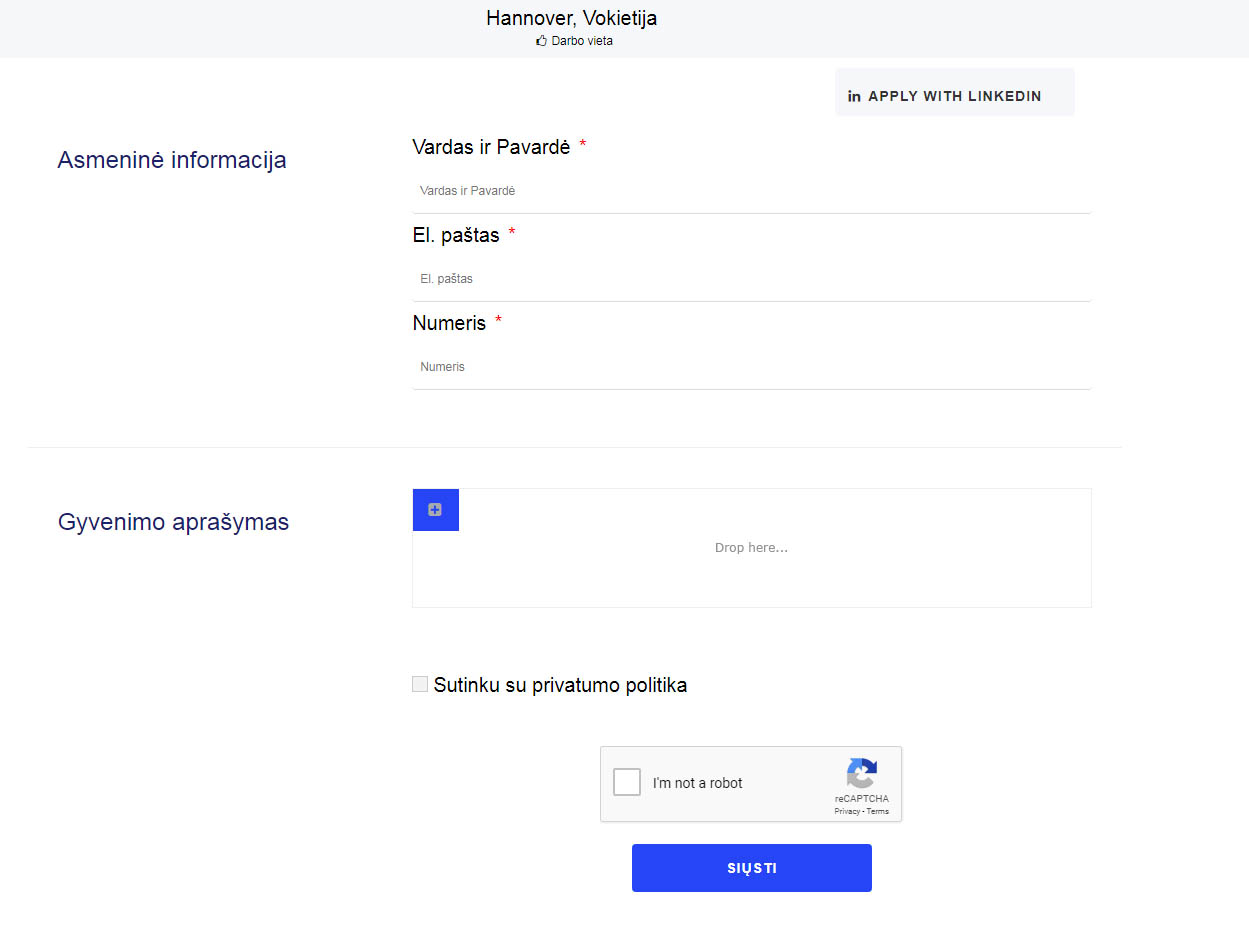Image resolution: width=1249 pixels, height=926 pixels.
Task: Click the Hannover, Vokietija location text
Action: pos(572,18)
